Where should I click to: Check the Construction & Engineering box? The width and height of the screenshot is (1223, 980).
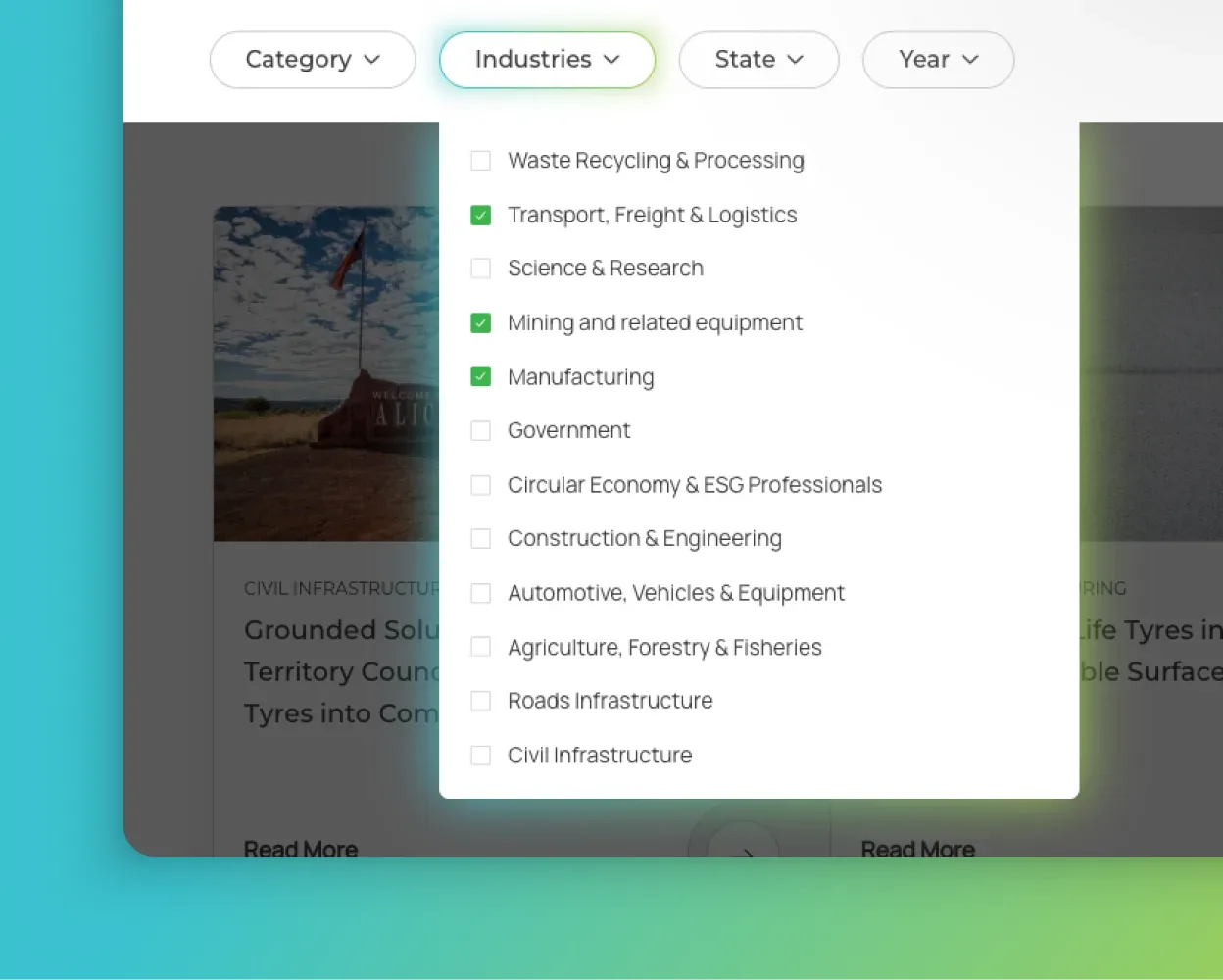coord(480,539)
